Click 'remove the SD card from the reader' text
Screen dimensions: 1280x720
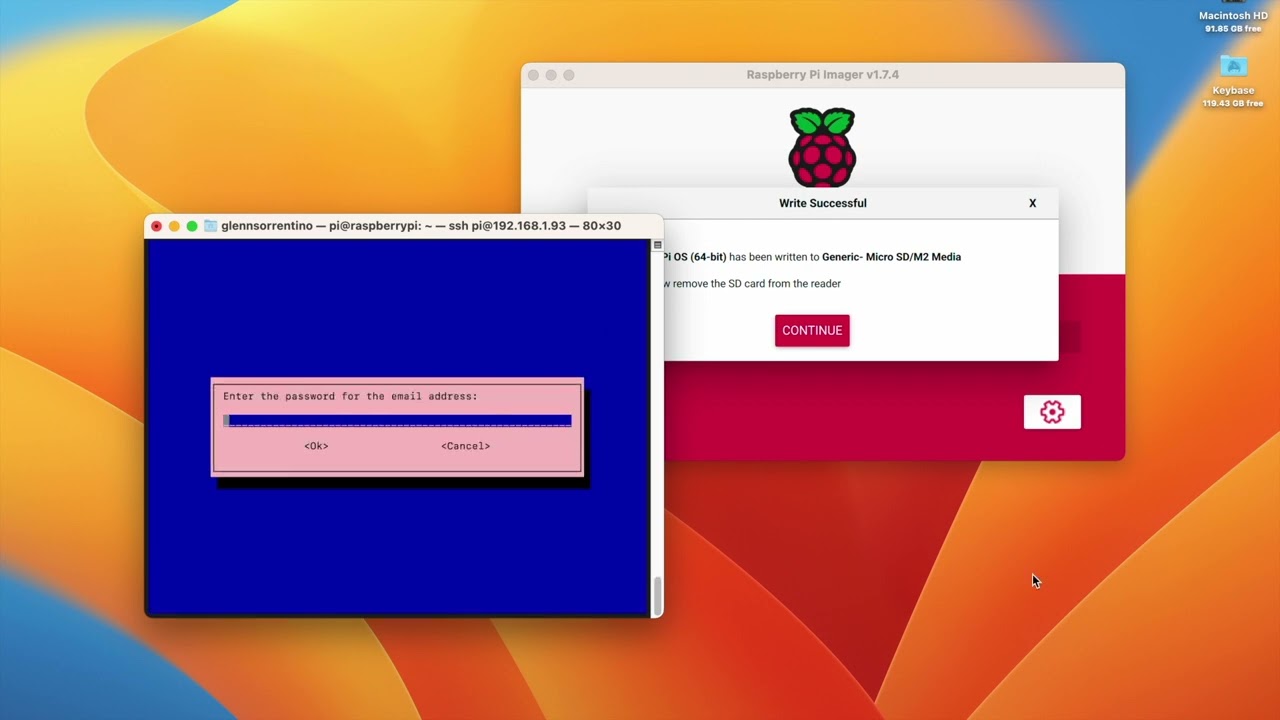[x=757, y=284]
